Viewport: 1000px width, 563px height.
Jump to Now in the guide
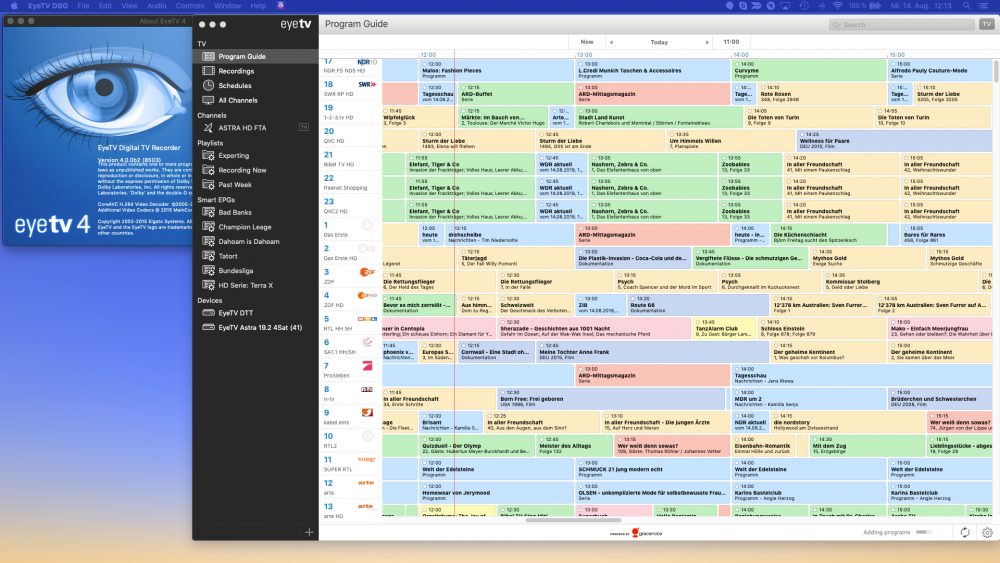coord(587,42)
